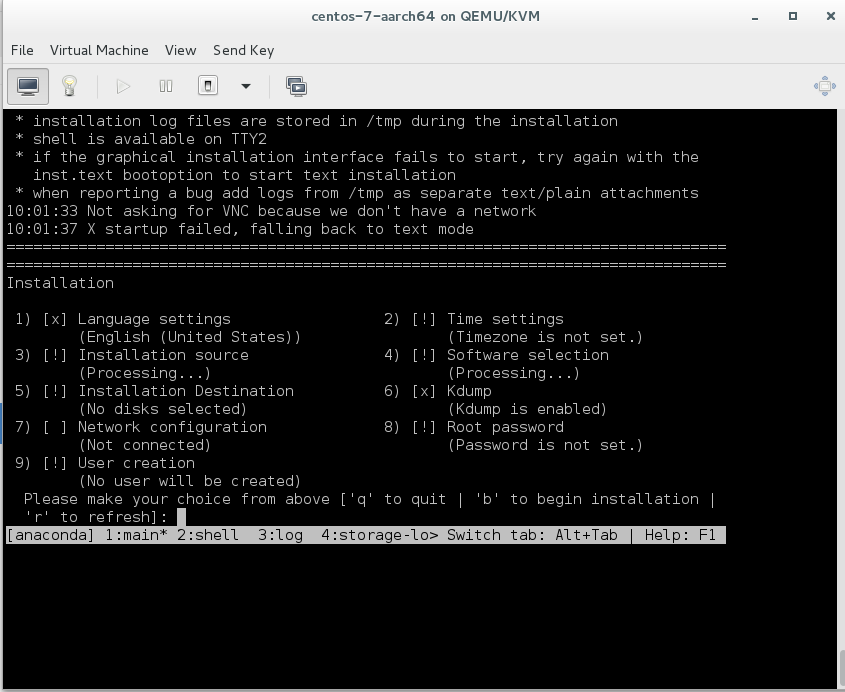This screenshot has width=845, height=692.
Task: Click the '3:log' anaconda tab
Action: click(x=280, y=535)
